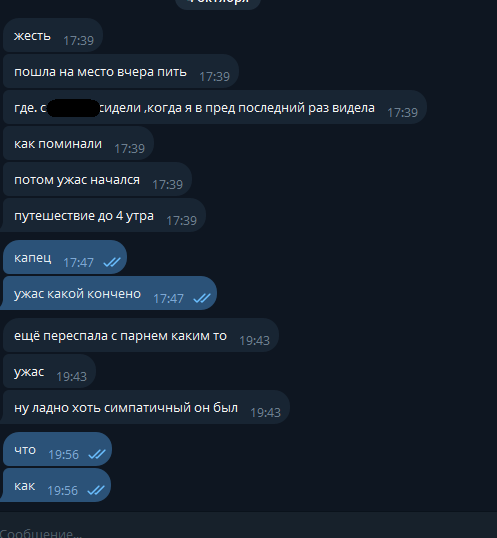Select the 'ужас какой кончено' outgoing message

coord(108,293)
